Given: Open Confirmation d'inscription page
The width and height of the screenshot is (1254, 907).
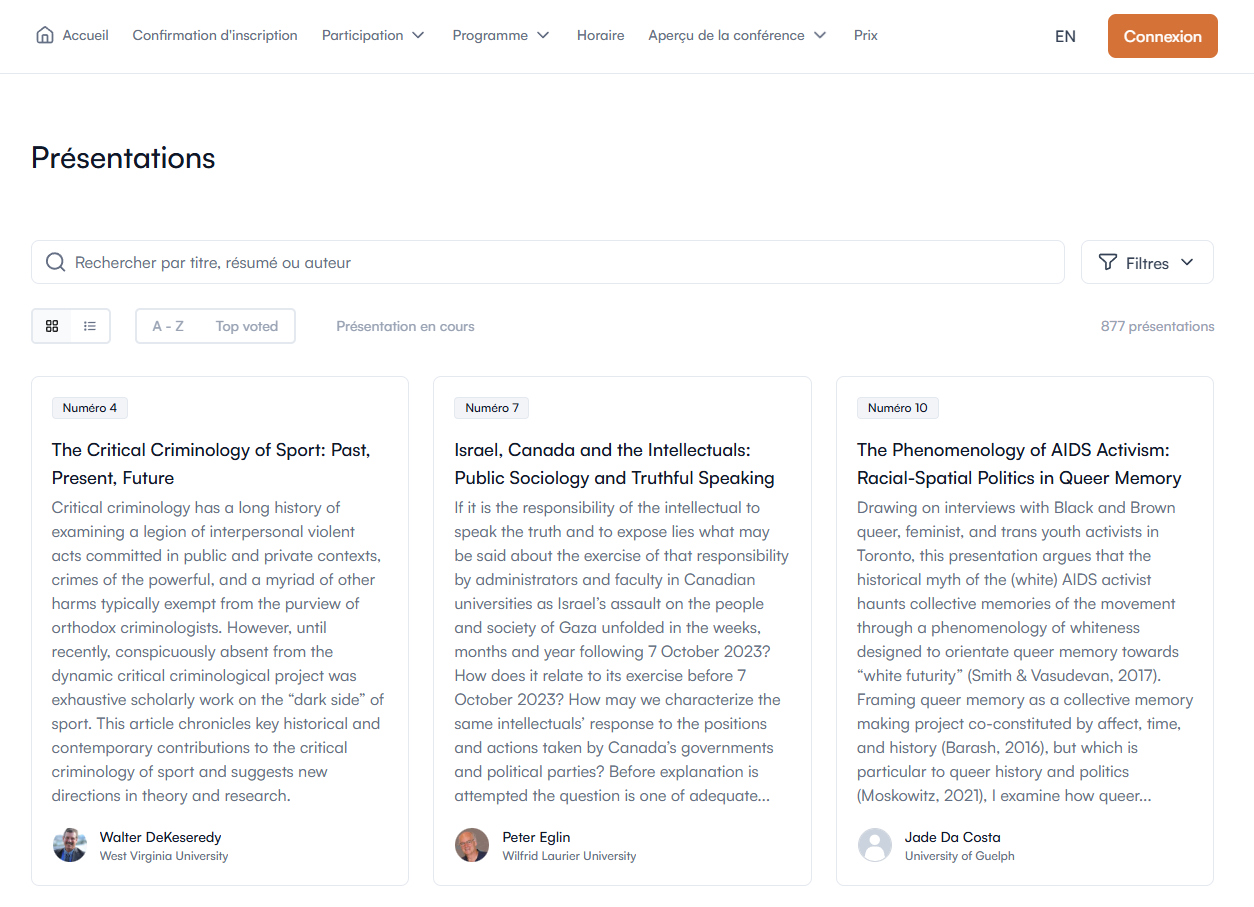Looking at the screenshot, I should (215, 35).
